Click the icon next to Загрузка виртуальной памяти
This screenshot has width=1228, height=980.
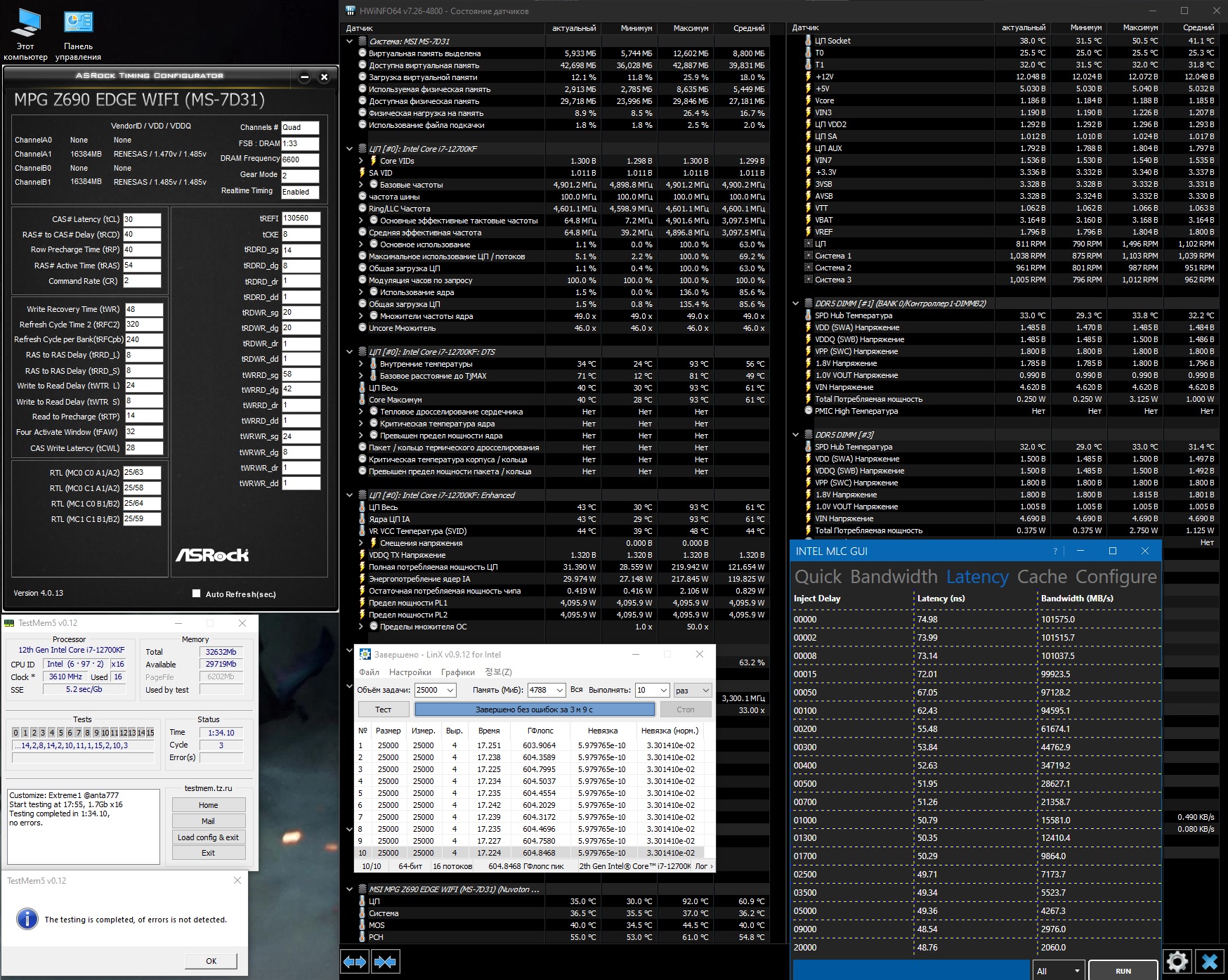pos(362,77)
